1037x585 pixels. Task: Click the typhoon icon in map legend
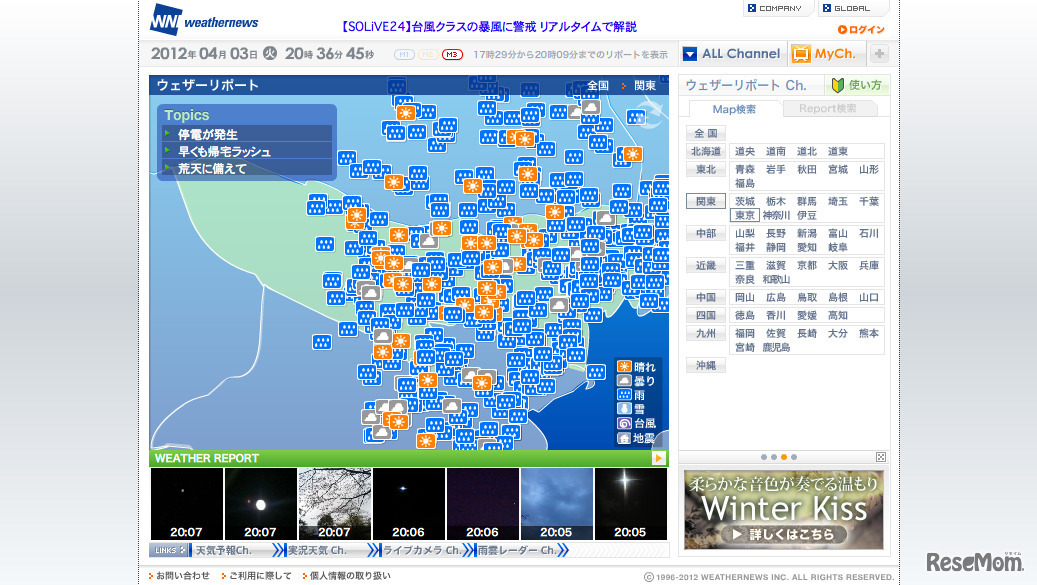click(x=624, y=424)
